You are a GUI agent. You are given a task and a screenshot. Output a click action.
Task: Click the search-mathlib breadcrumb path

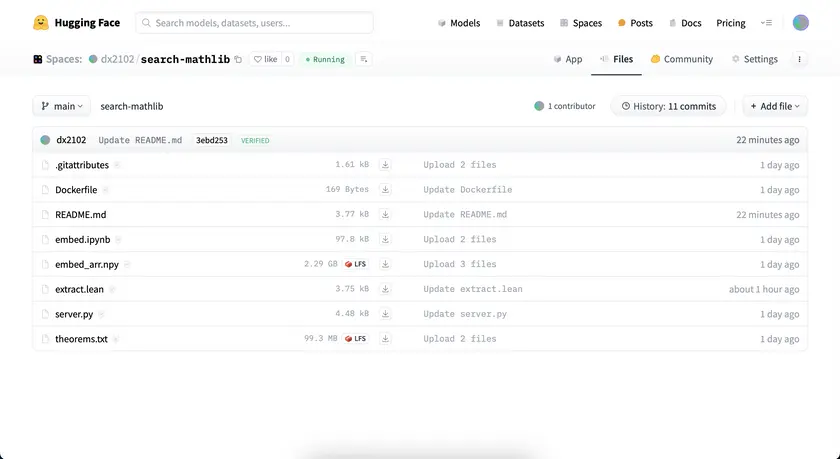point(132,106)
